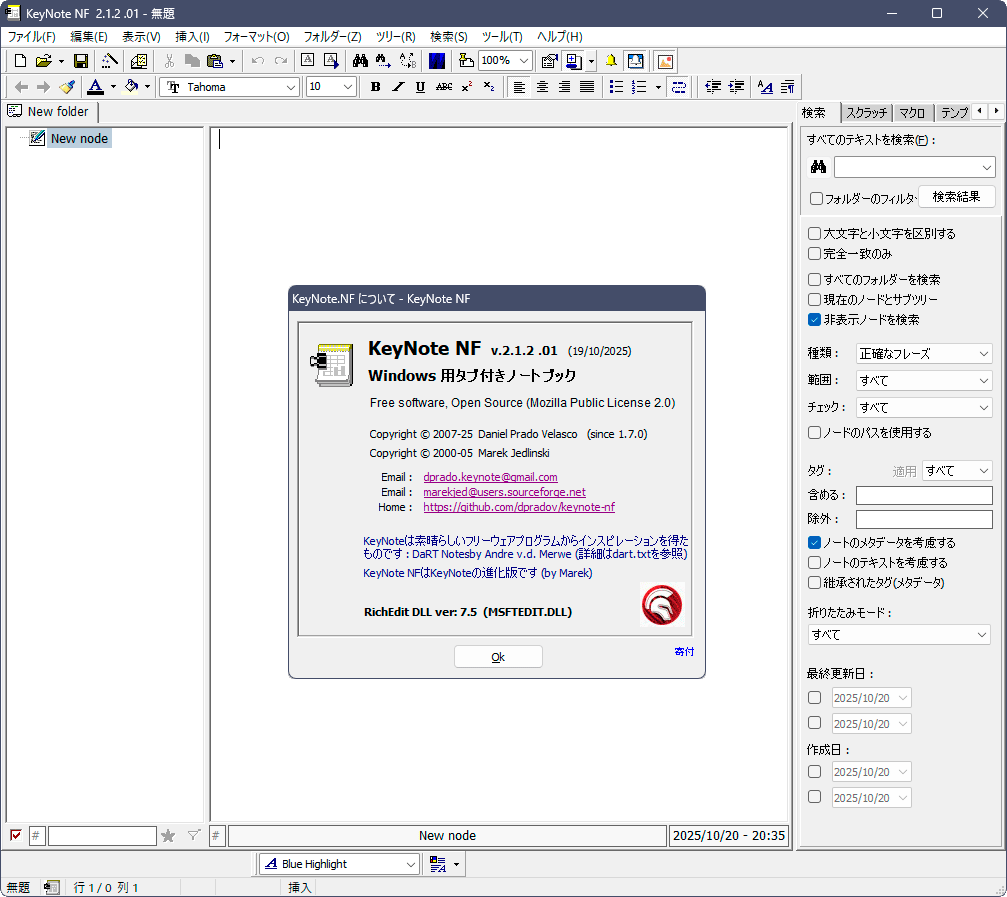Screen dimensions: 1007x897
Task: Open dprado.keynote@gmail.com email link
Action: (490, 477)
